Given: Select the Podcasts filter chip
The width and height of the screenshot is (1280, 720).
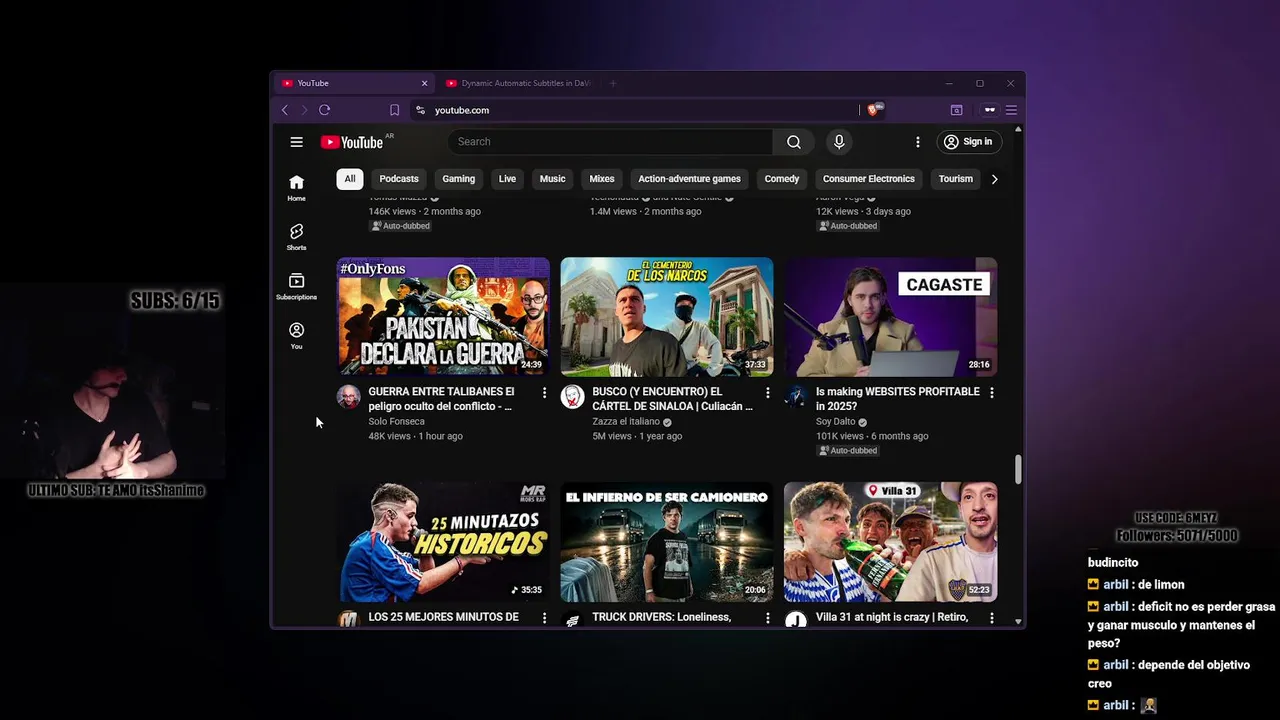Looking at the screenshot, I should (399, 179).
